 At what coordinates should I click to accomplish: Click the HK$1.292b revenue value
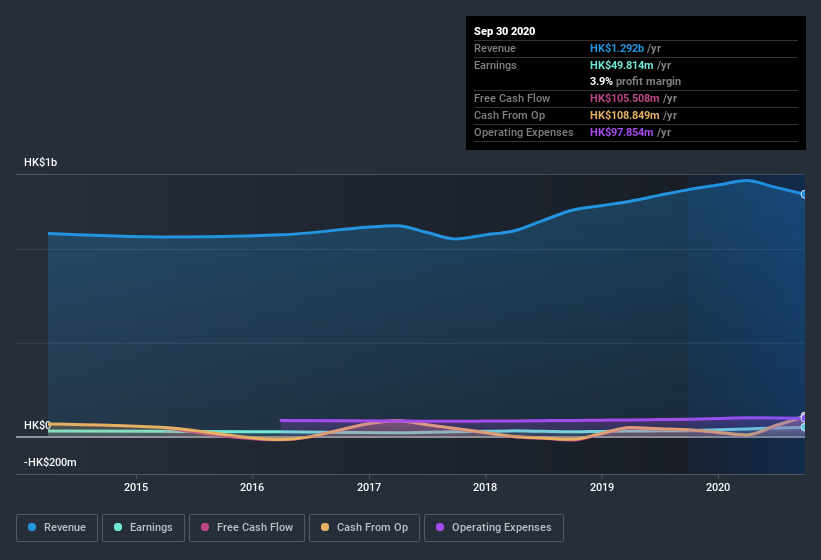pyautogui.click(x=617, y=48)
